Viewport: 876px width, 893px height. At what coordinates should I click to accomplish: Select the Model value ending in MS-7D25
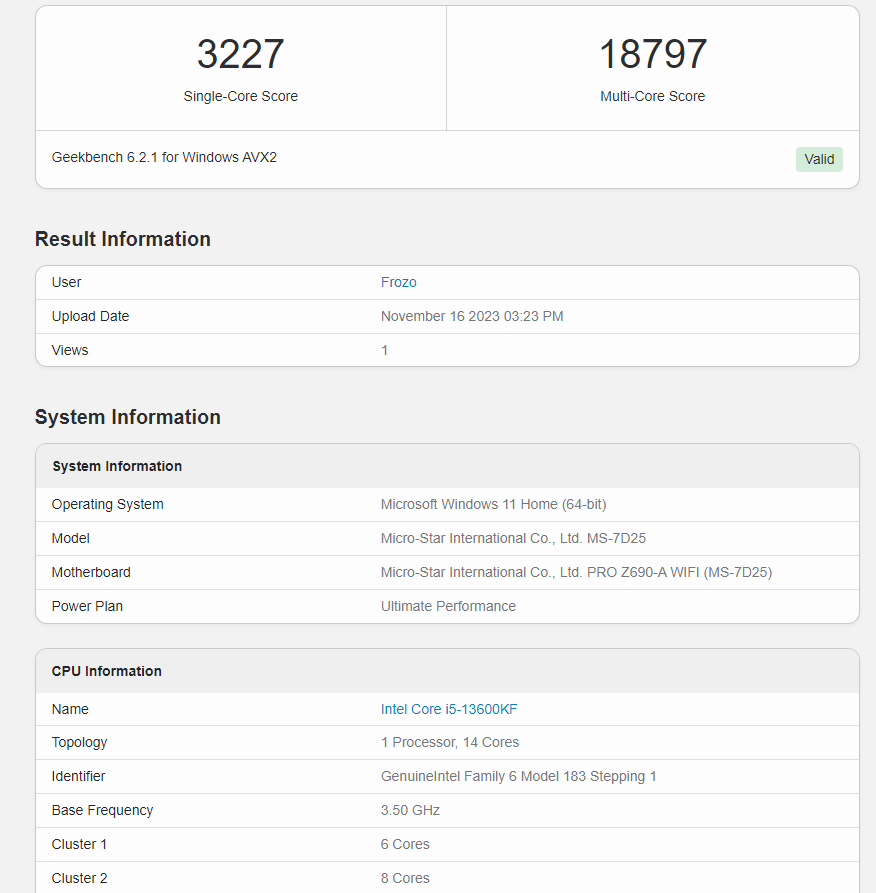(513, 538)
